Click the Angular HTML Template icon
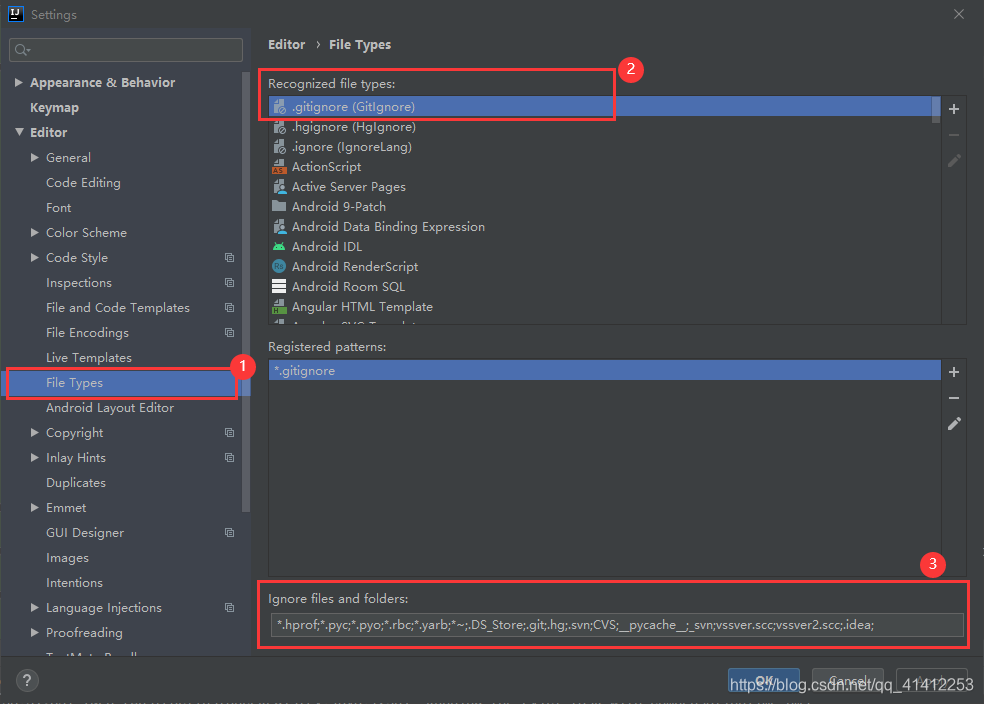This screenshot has height=704, width=984. click(279, 307)
